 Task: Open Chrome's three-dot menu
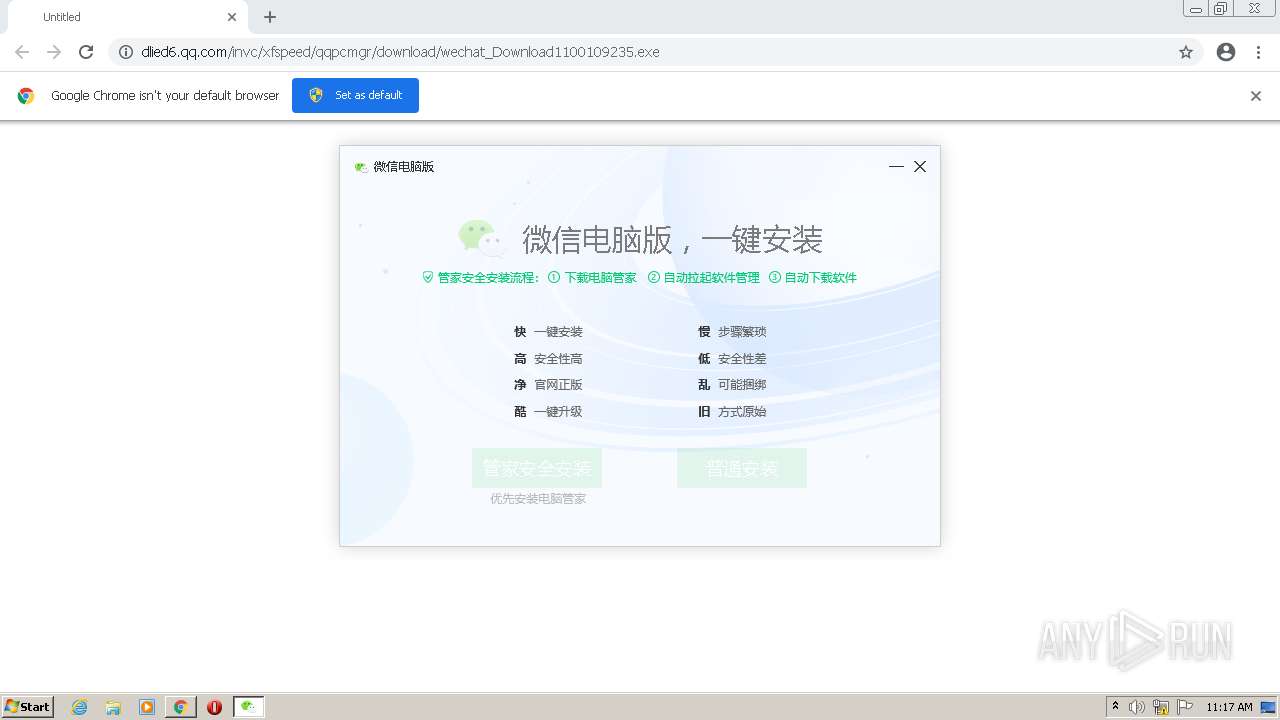1258,52
